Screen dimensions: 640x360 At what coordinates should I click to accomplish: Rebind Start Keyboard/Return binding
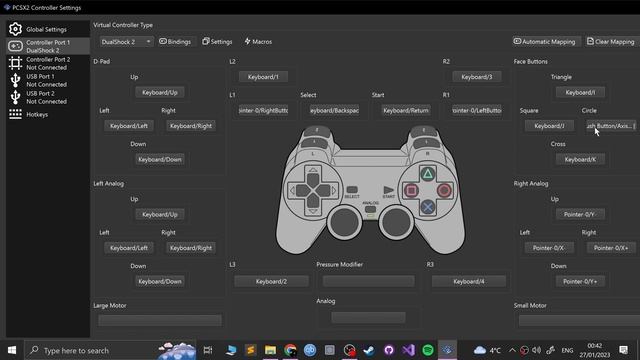coord(406,110)
